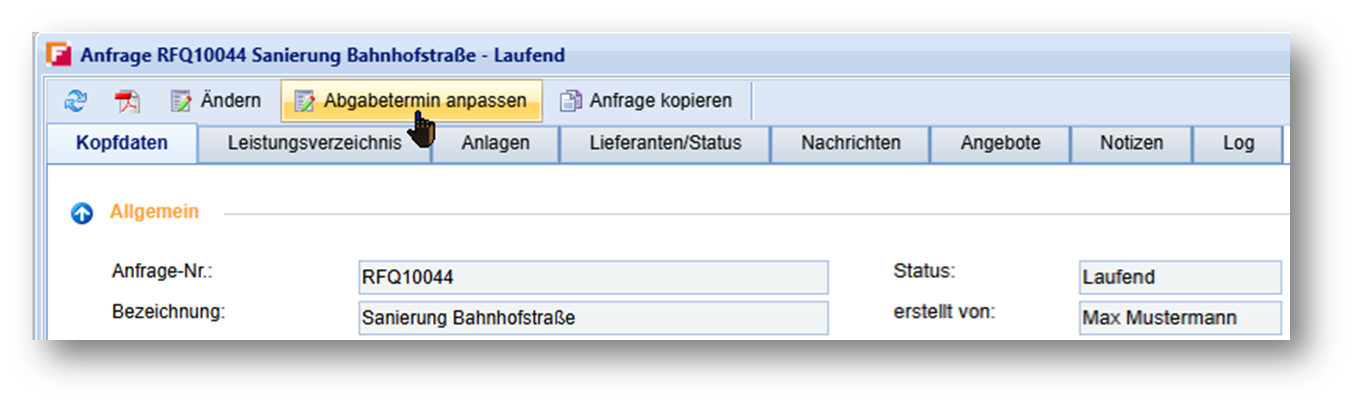Click the refresh icon in toolbar

tap(76, 101)
